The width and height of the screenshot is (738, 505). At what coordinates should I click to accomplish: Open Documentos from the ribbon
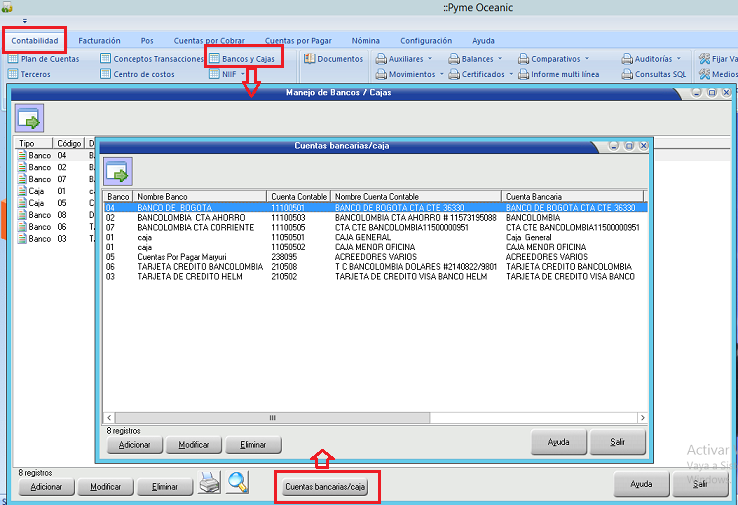(334, 59)
